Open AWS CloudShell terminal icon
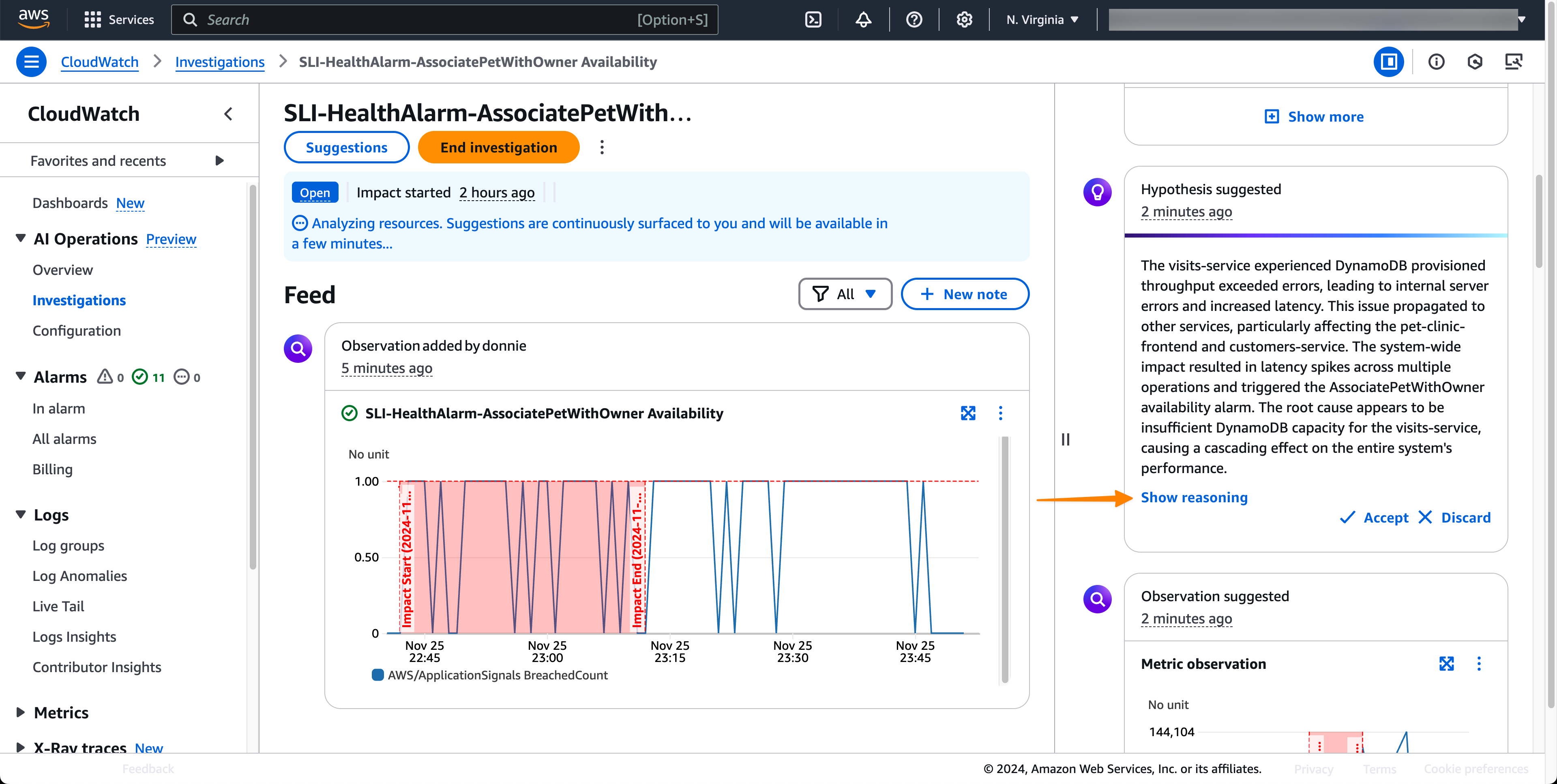Viewport: 1557px width, 784px height. [x=813, y=20]
